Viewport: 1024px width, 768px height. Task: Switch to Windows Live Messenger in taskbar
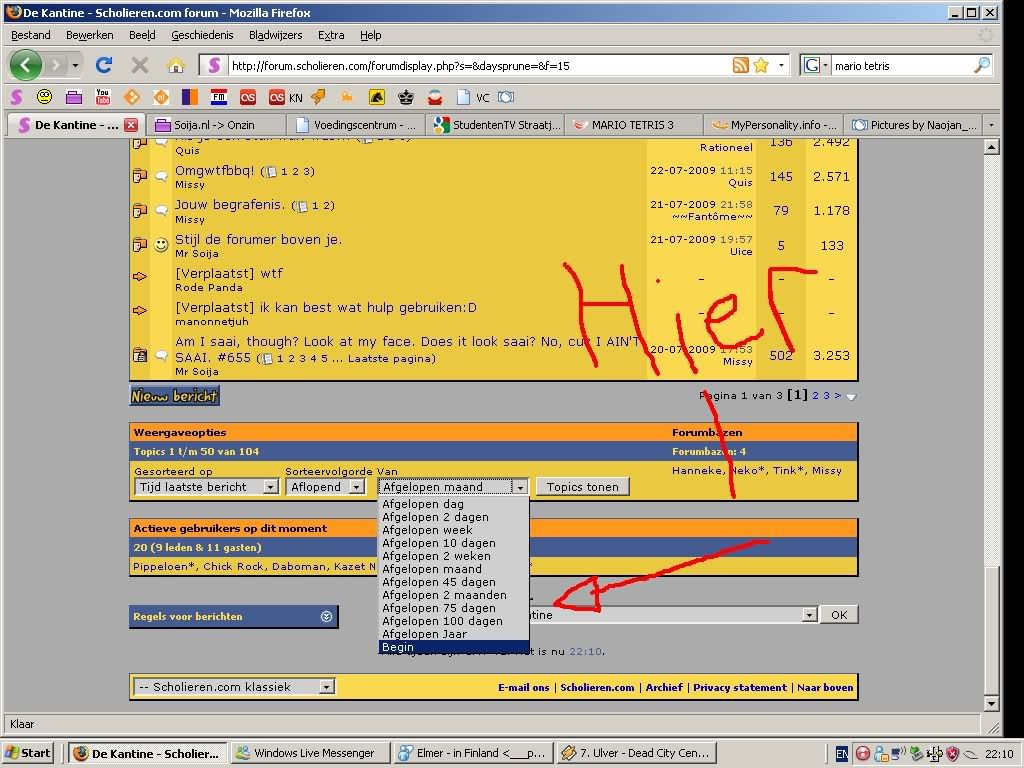tap(311, 753)
